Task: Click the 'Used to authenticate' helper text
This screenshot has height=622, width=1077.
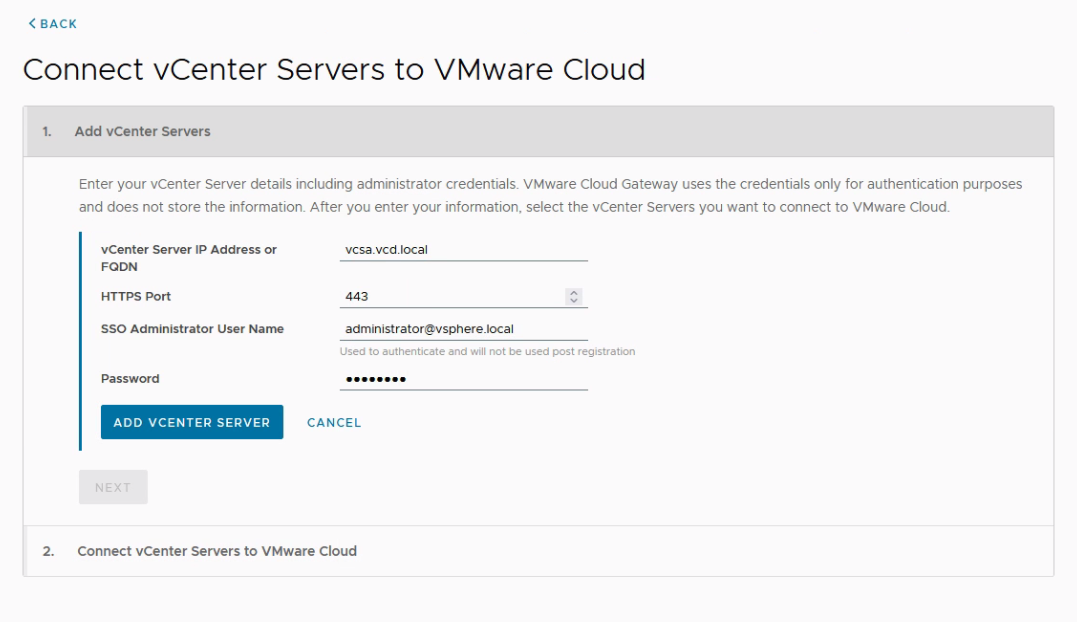Action: click(487, 352)
